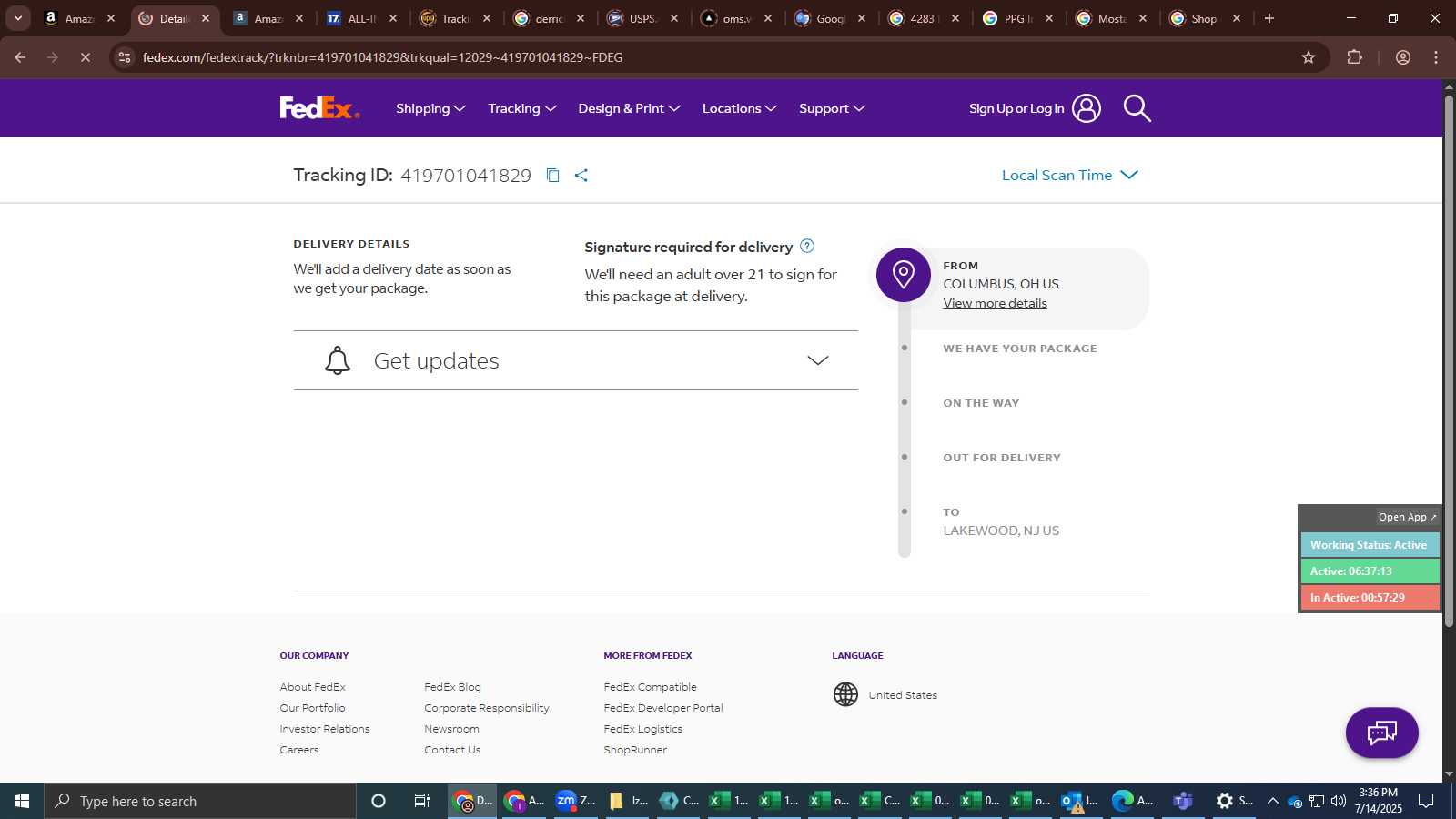Switch to the PPG tab
The height and width of the screenshot is (819, 1456).
[x=1017, y=18]
